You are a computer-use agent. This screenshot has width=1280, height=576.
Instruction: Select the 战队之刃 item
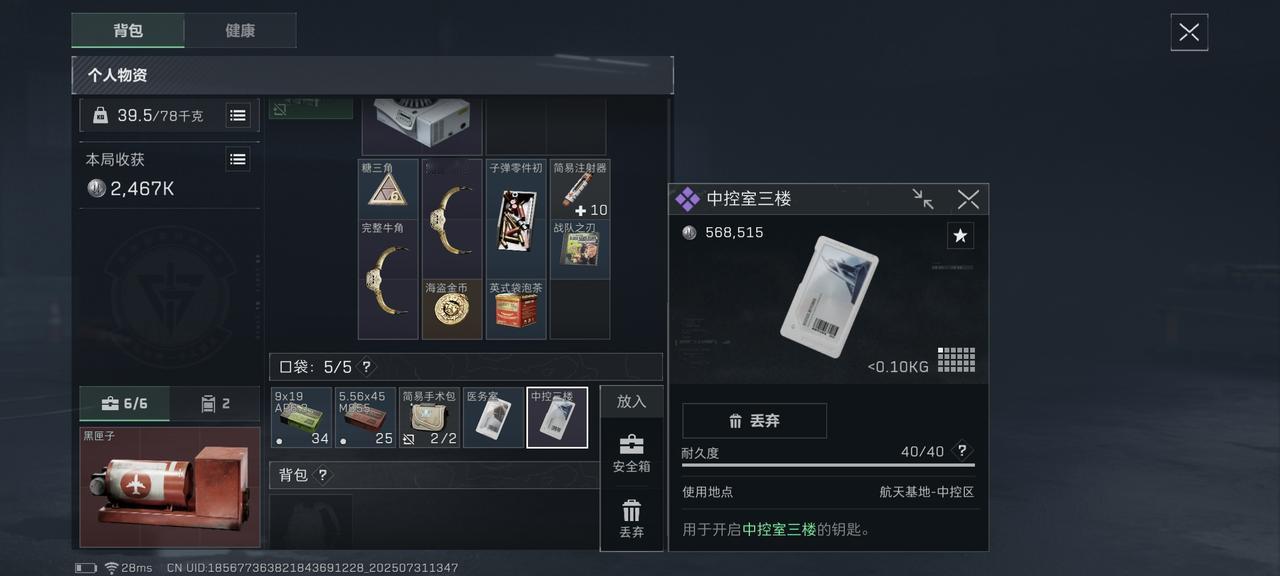point(580,249)
